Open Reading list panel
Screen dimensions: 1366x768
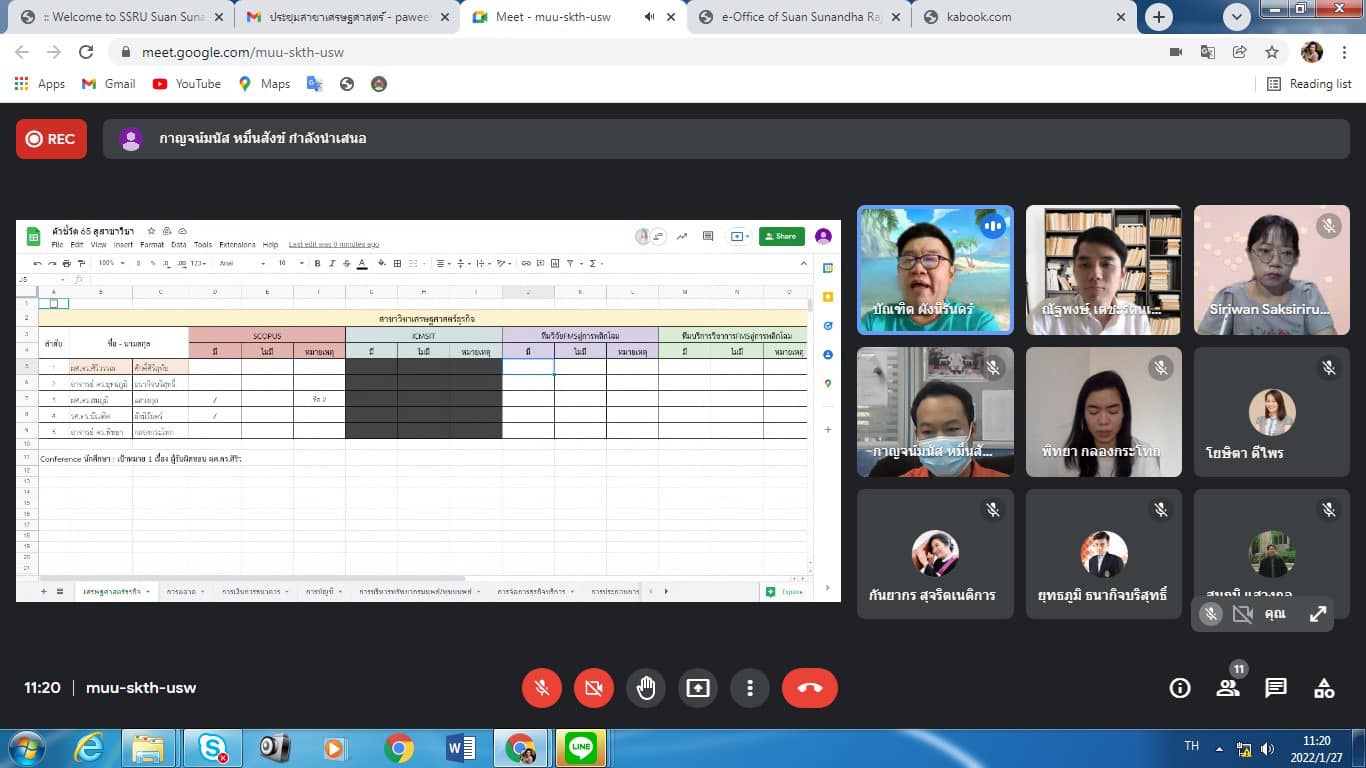(1309, 84)
